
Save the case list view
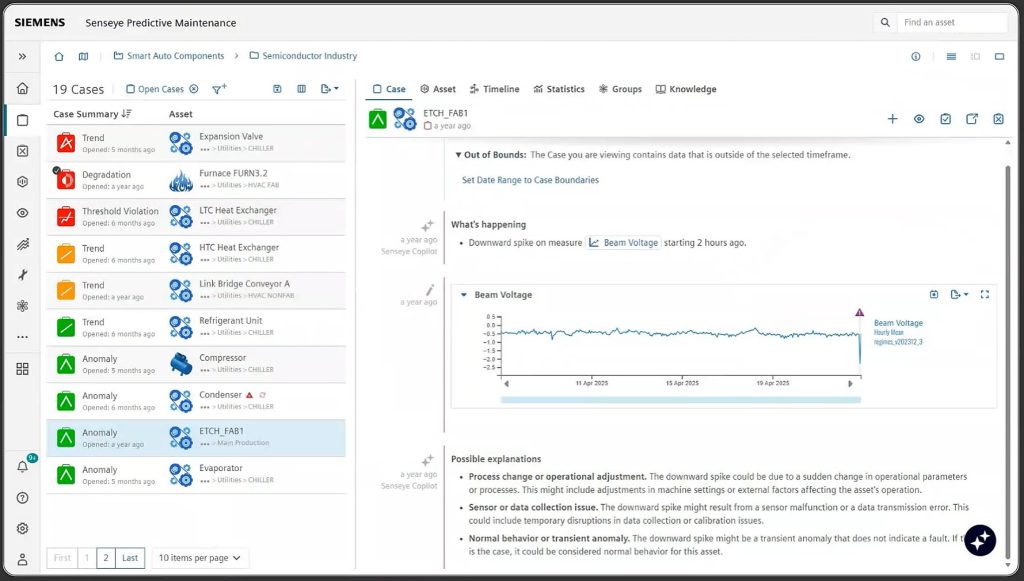277,89
